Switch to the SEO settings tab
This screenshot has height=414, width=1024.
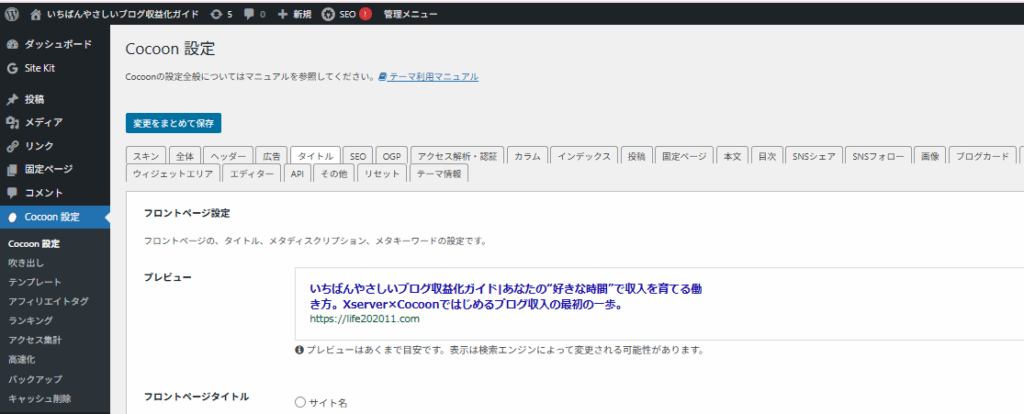click(x=358, y=156)
